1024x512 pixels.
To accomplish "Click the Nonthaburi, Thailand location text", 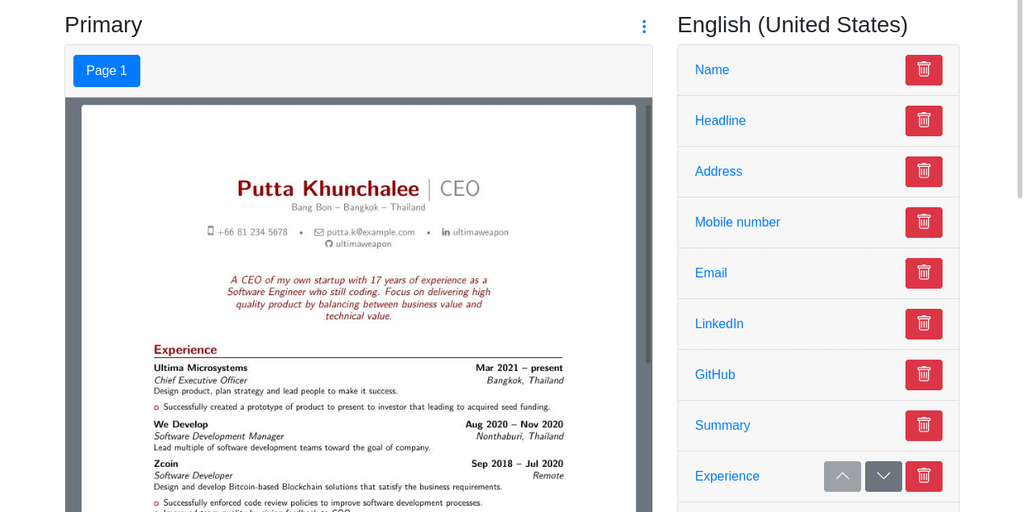I will click(x=520, y=436).
